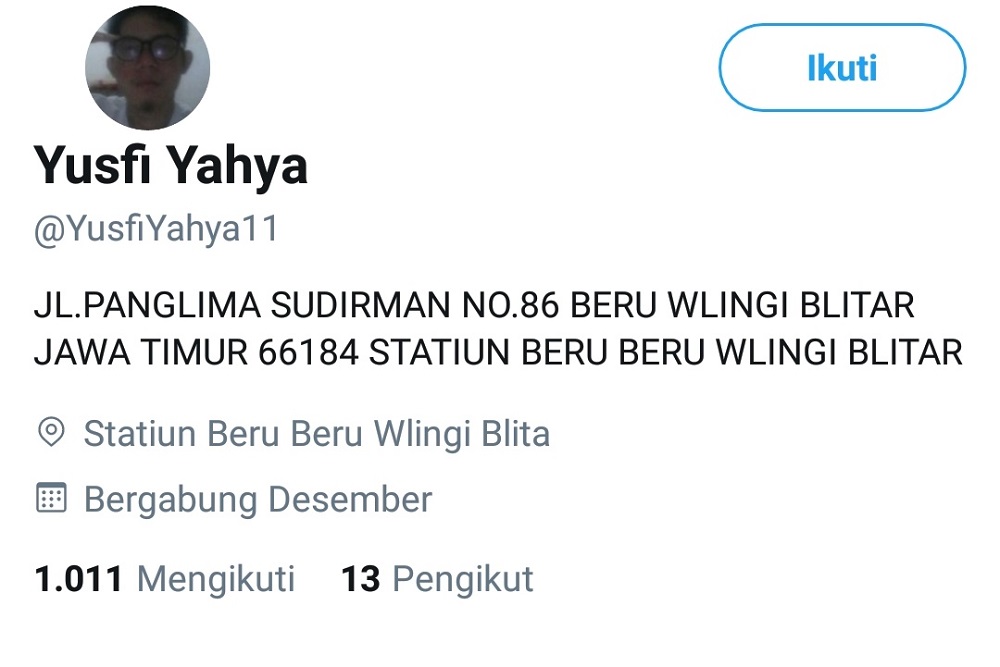Click the calendar joined-date icon
The height and width of the screenshot is (667, 1000).
[x=51, y=497]
